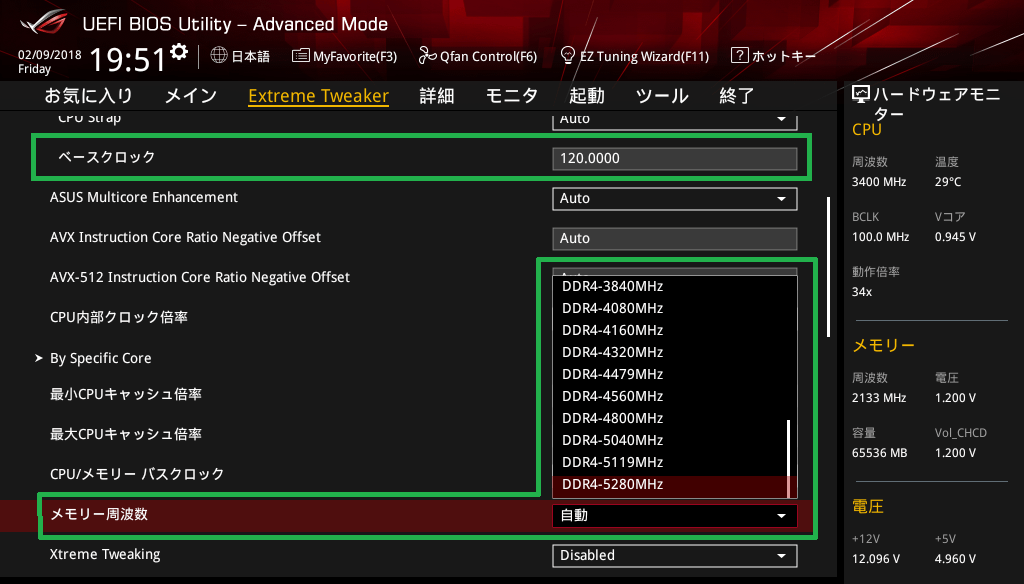The width and height of the screenshot is (1024, 584).
Task: Open the Extreme Tweaker tab
Action: click(319, 96)
